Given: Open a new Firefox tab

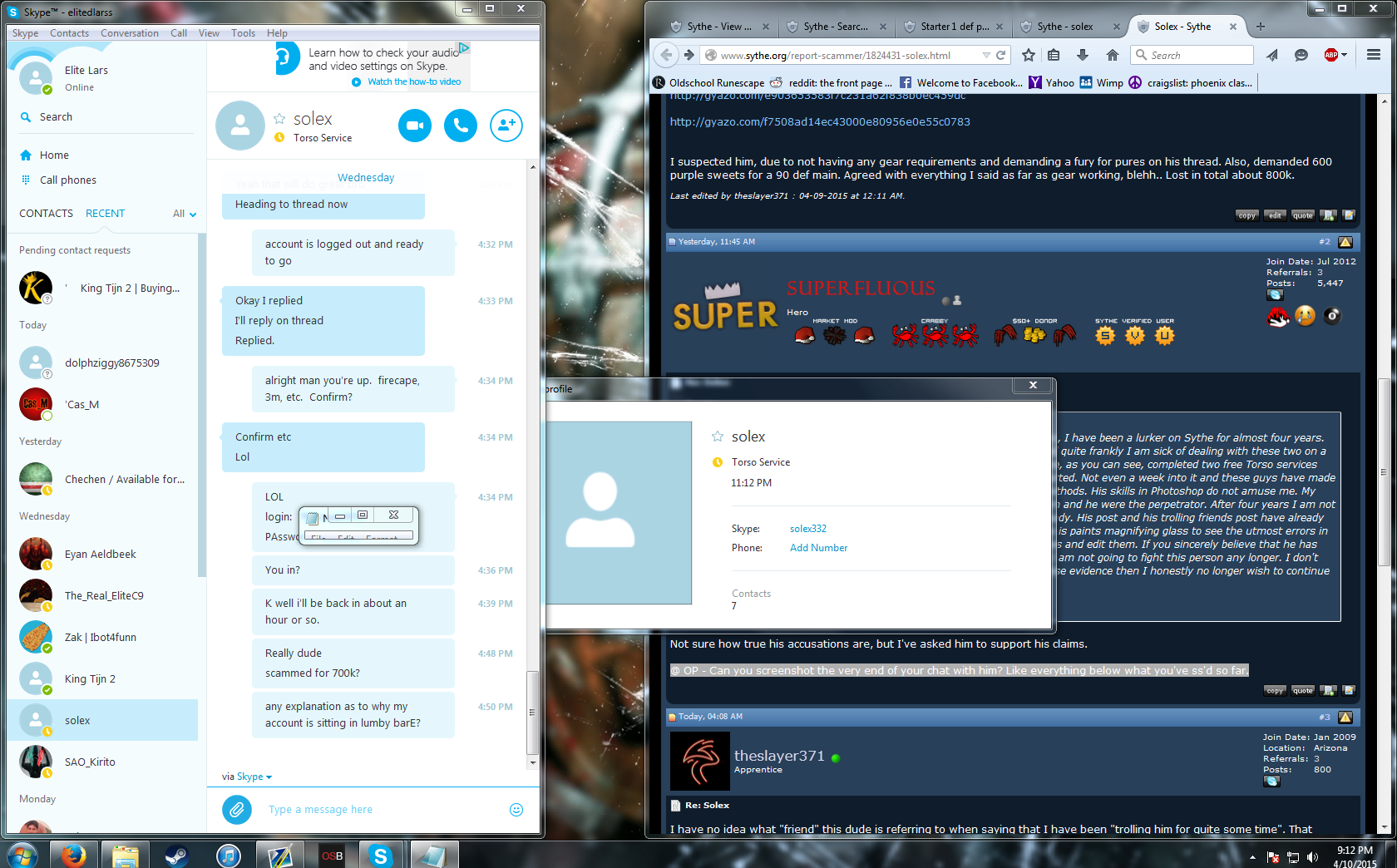Looking at the screenshot, I should pos(1261,27).
